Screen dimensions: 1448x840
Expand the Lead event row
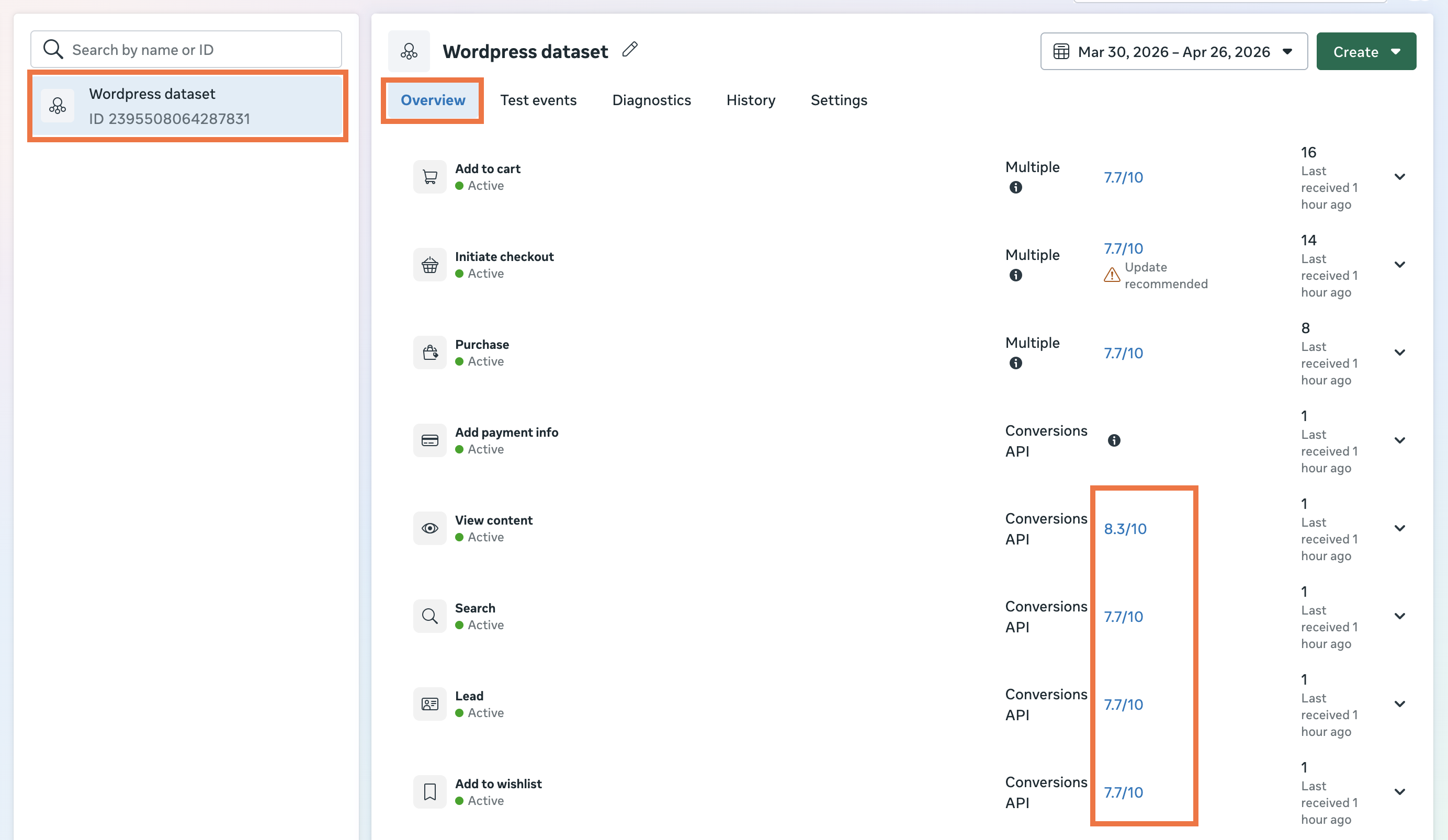tap(1400, 705)
